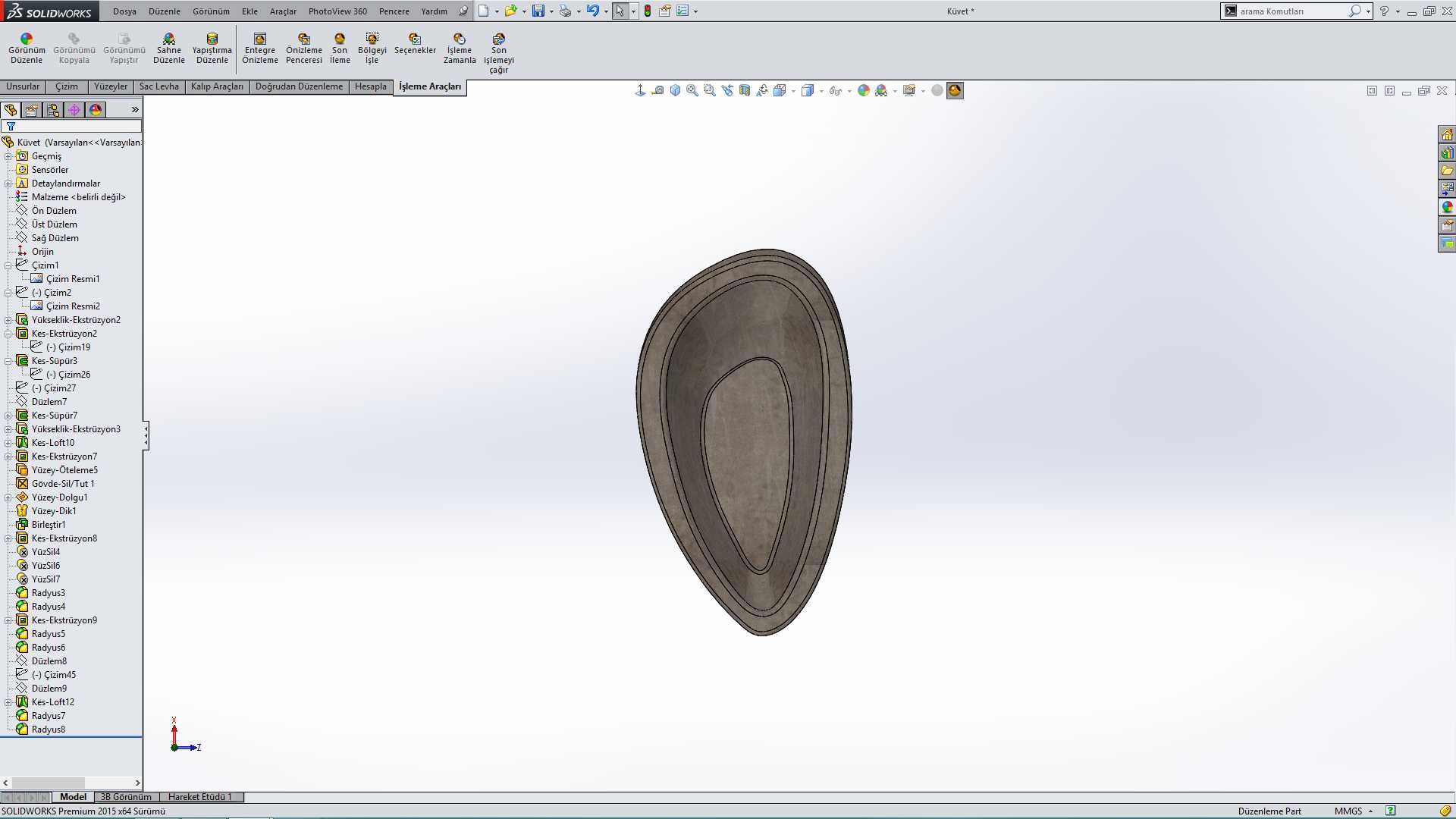Toggle PhotoView 360 integrated preview gold sphere
Screen dimensions: 1456x819
pos(955,90)
